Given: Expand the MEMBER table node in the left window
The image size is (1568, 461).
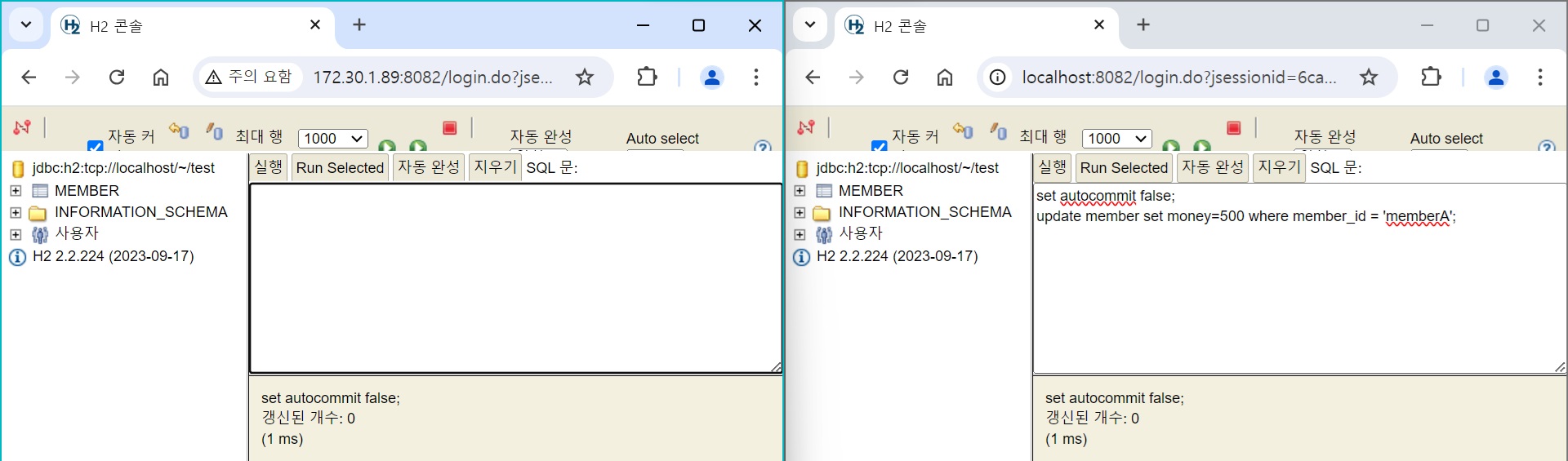Looking at the screenshot, I should [16, 191].
